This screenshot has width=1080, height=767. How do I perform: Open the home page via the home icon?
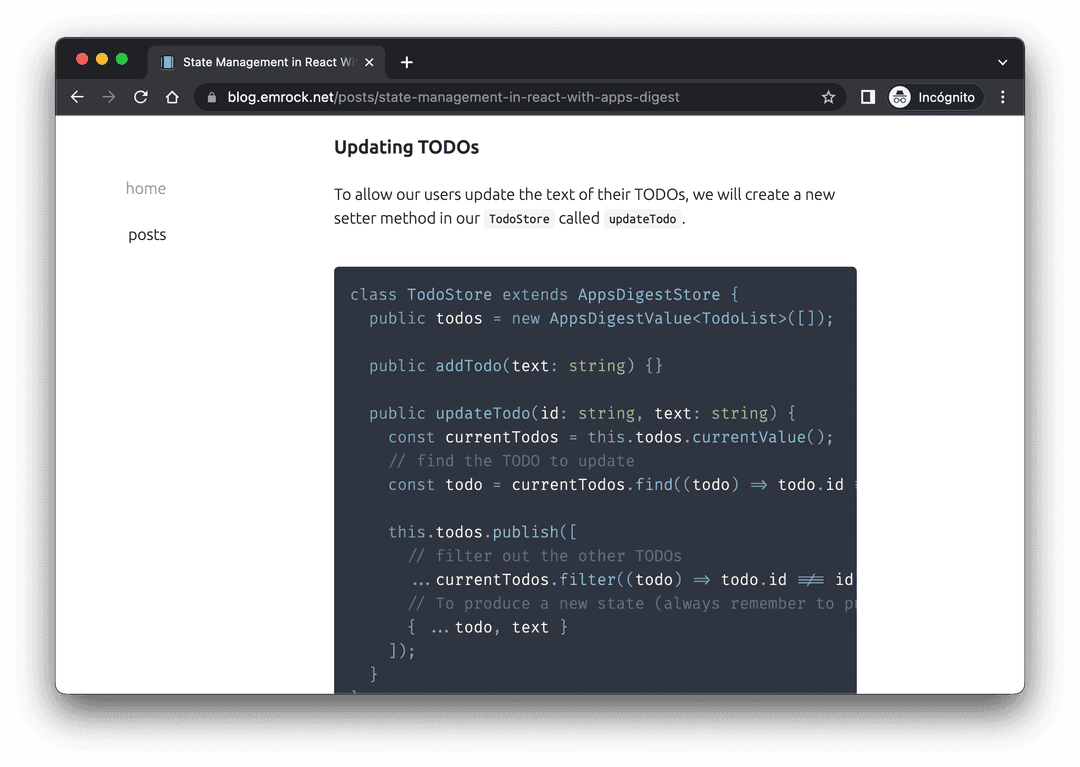(172, 97)
